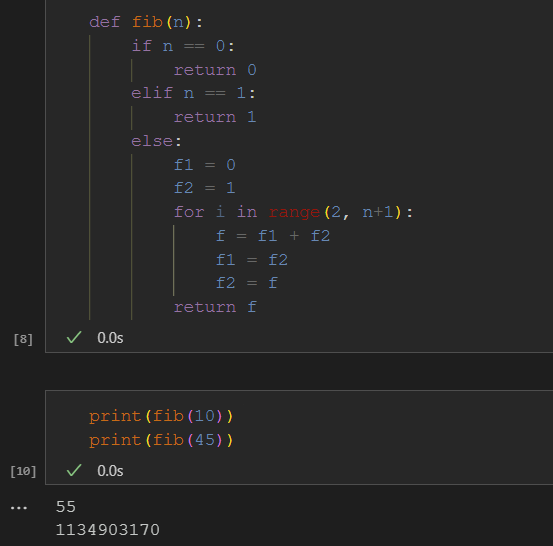Click the f = f1 + f2 line
The image size is (553, 546).
point(273,236)
